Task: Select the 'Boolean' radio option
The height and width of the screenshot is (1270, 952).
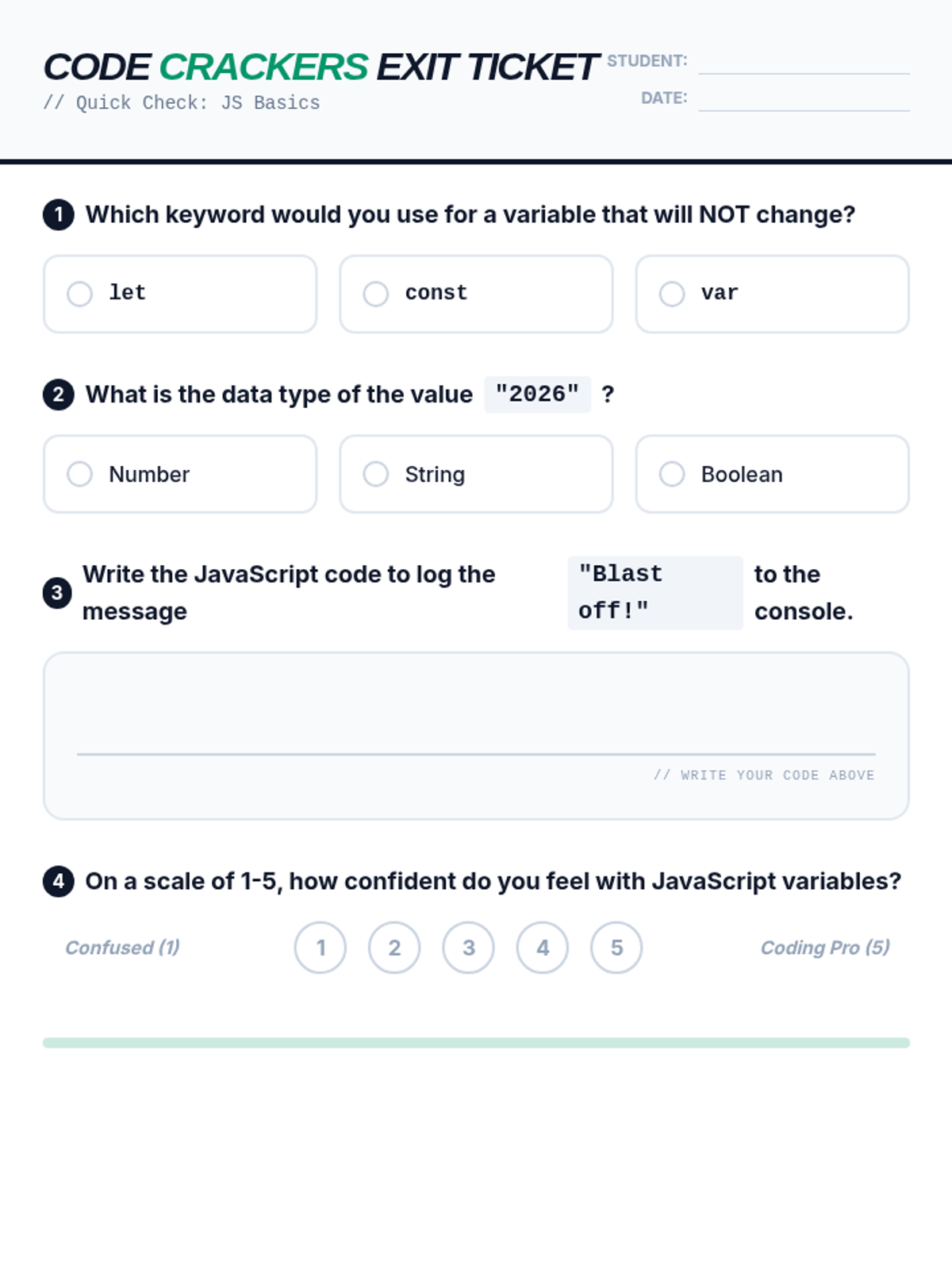Action: point(671,474)
